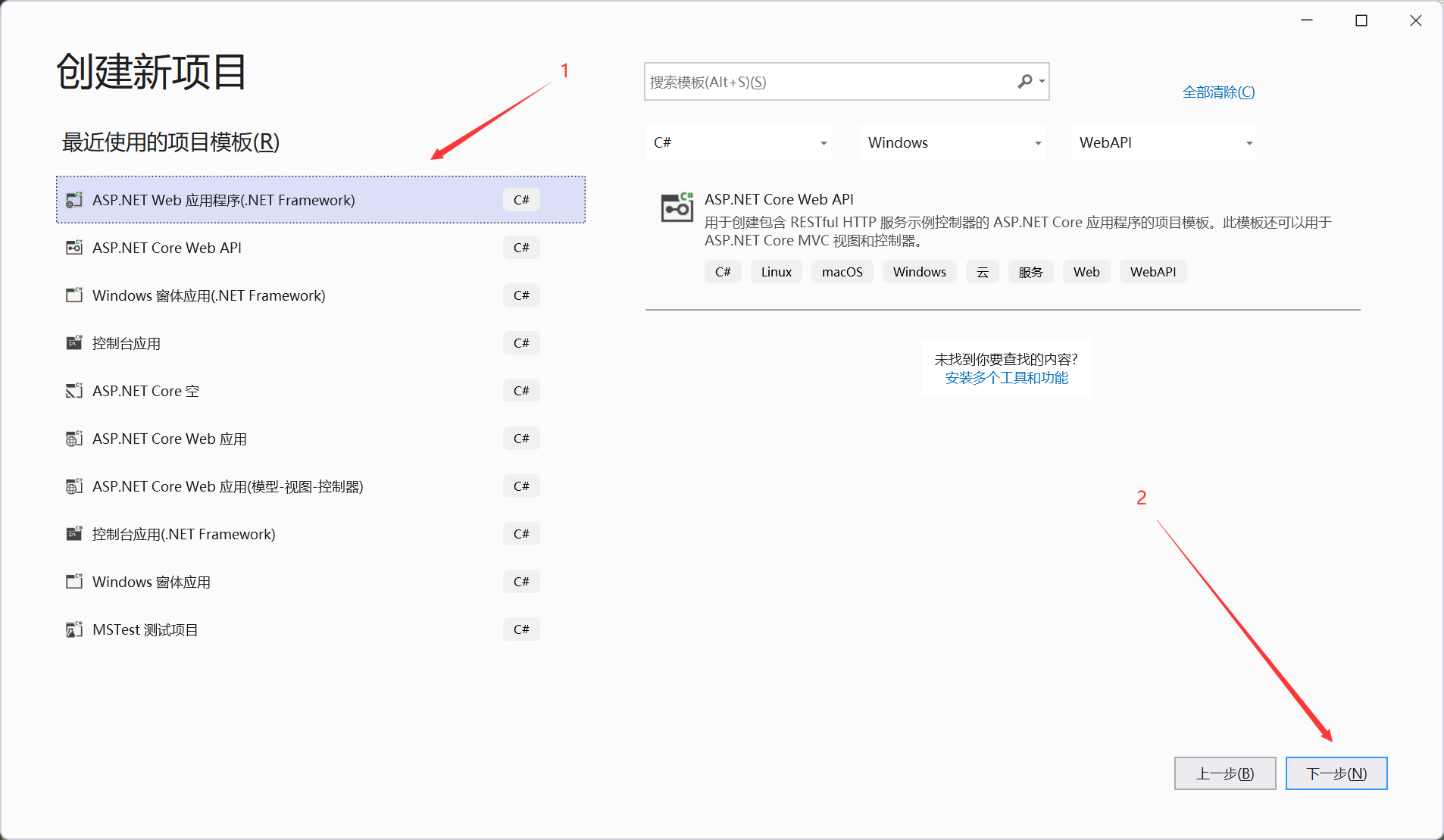
Task: Click the Windows 窗体应用 template icon
Action: tap(73, 582)
